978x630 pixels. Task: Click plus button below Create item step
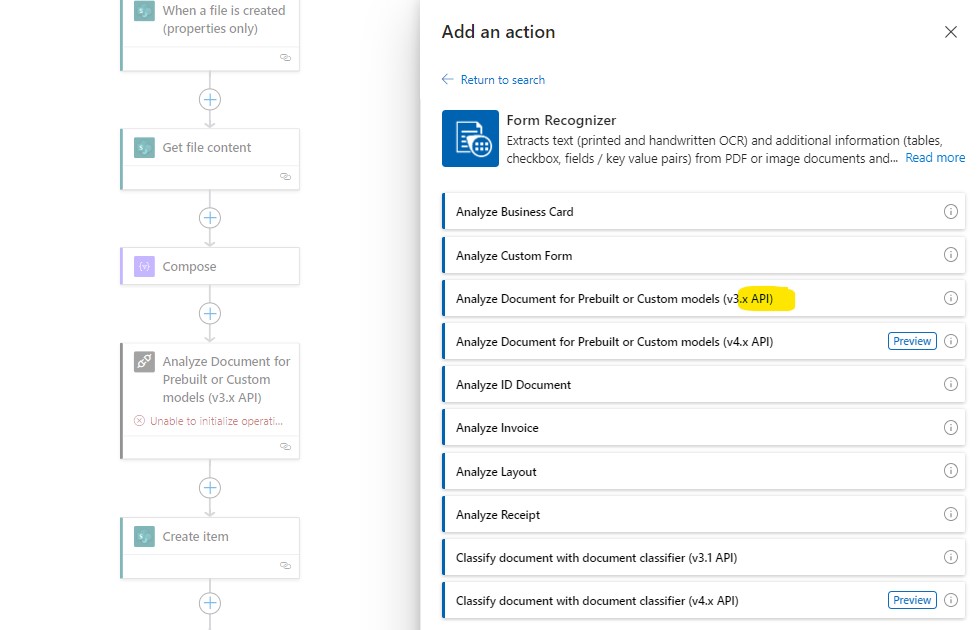tap(209, 603)
